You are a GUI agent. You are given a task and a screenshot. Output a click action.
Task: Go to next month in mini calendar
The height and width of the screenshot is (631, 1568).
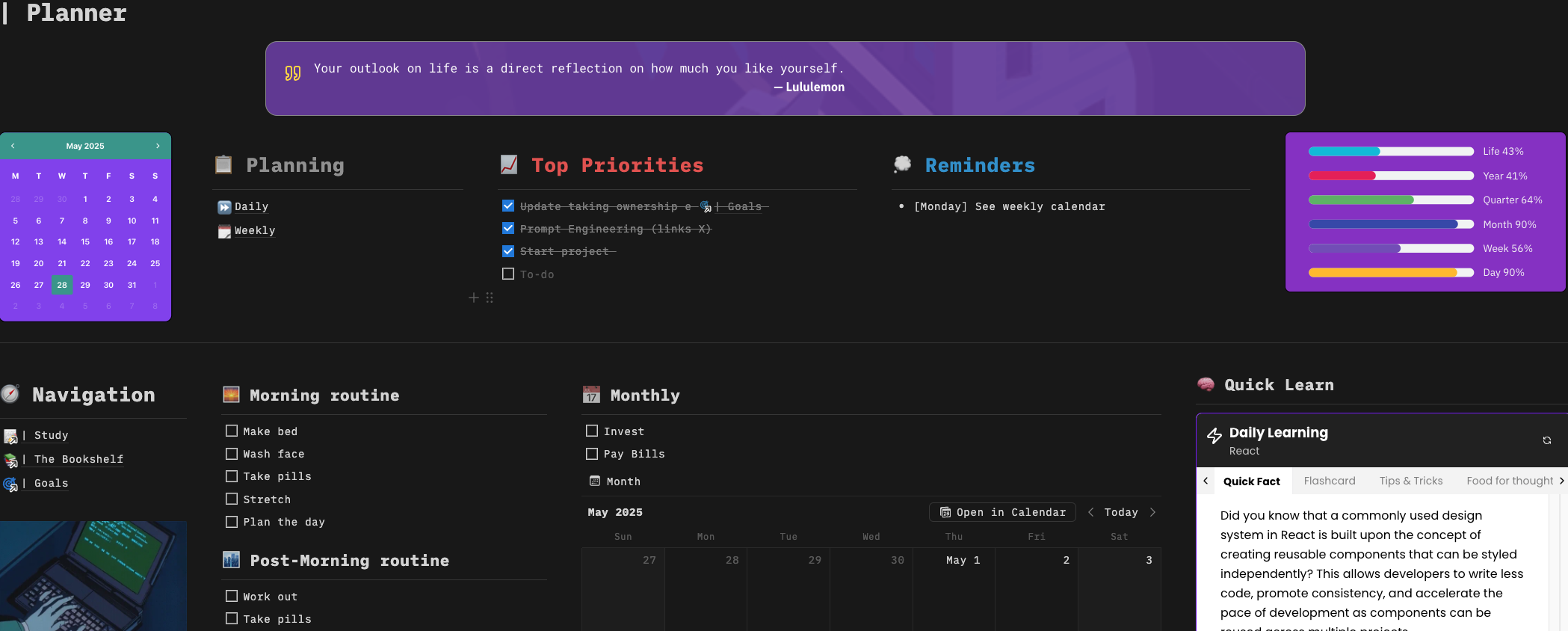click(x=158, y=146)
